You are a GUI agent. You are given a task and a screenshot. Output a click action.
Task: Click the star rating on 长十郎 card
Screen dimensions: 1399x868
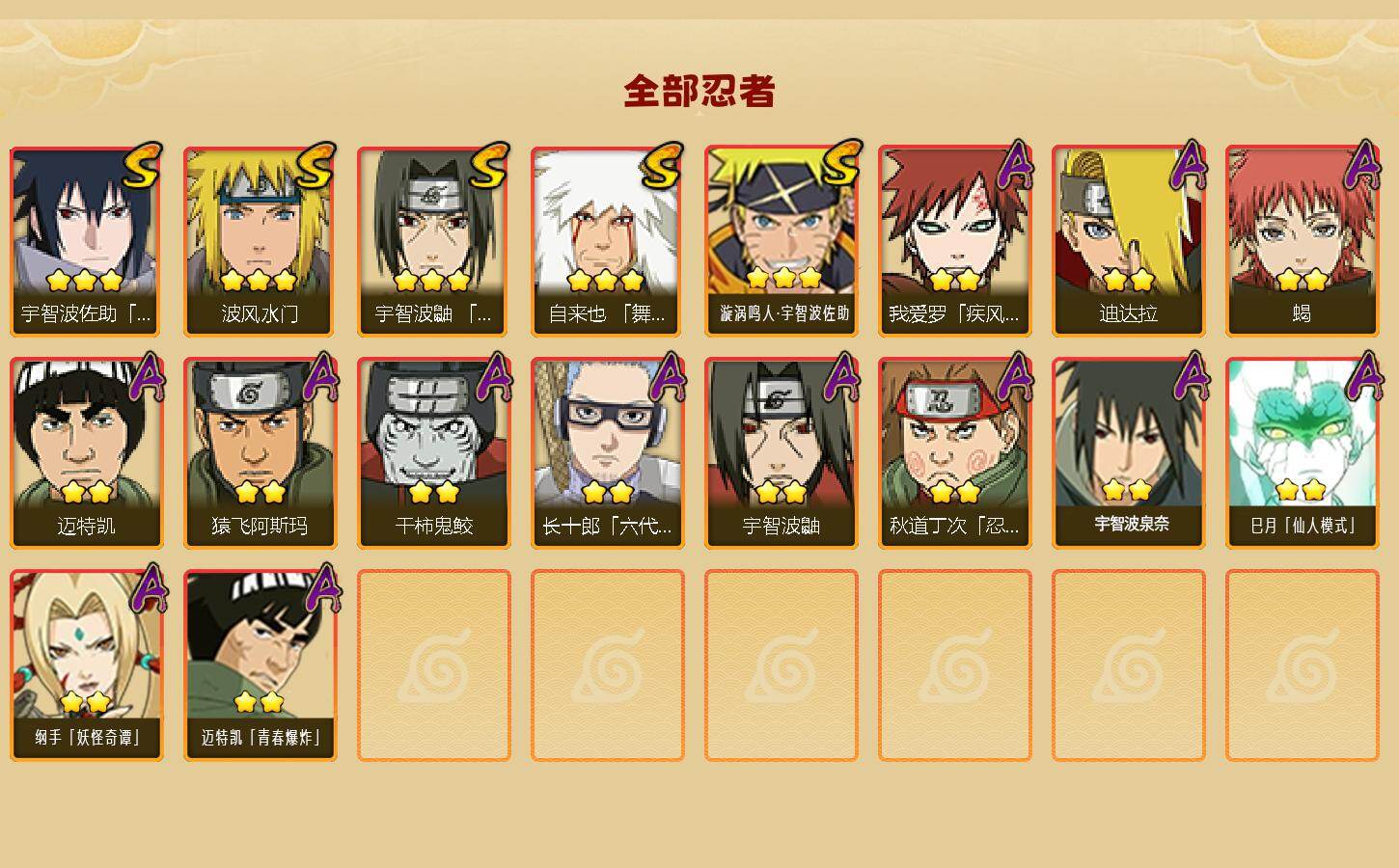pyautogui.click(x=608, y=492)
